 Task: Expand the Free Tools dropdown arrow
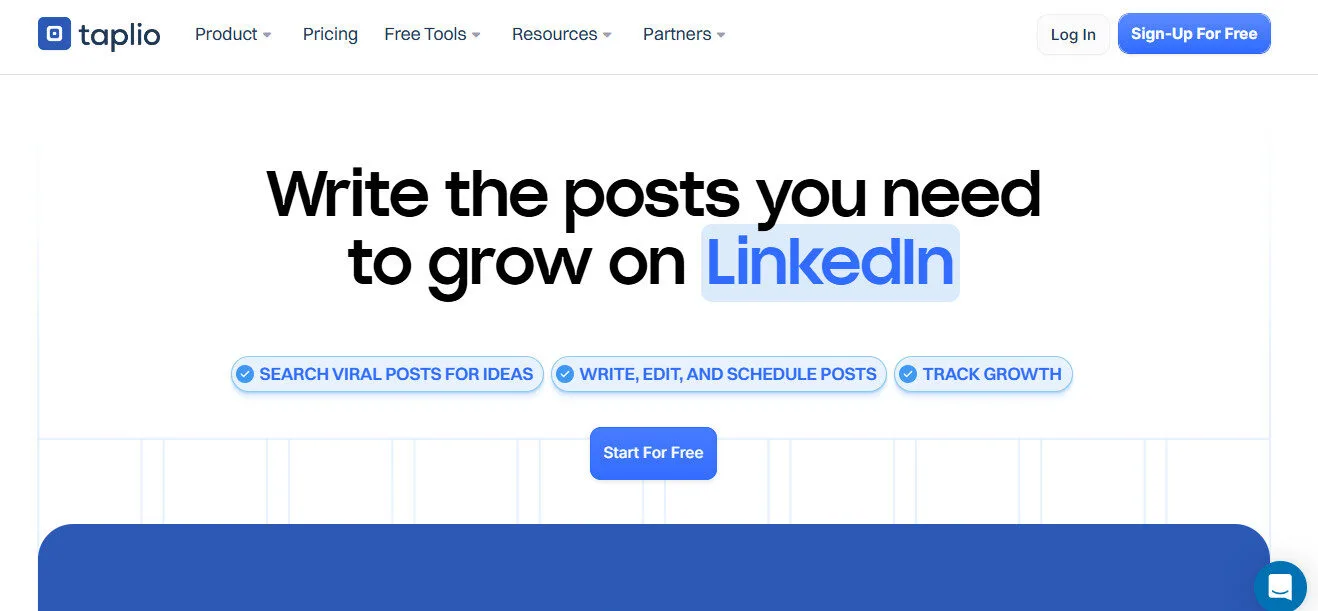click(x=476, y=35)
